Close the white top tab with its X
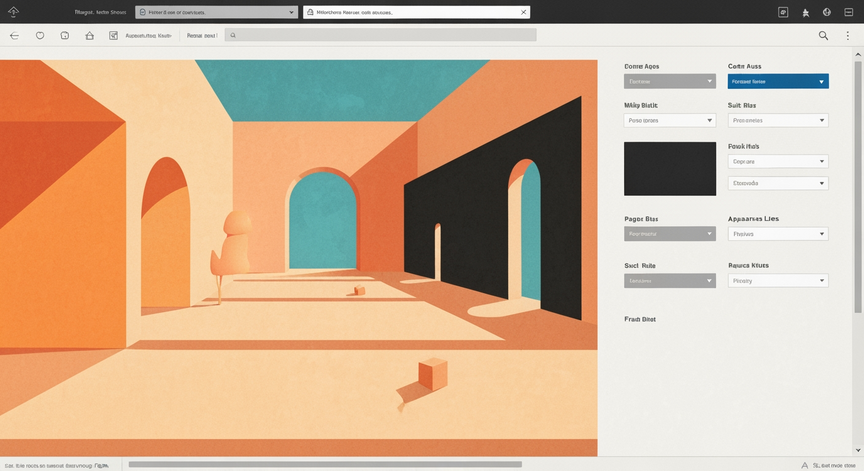This screenshot has height=471, width=864. point(523,12)
